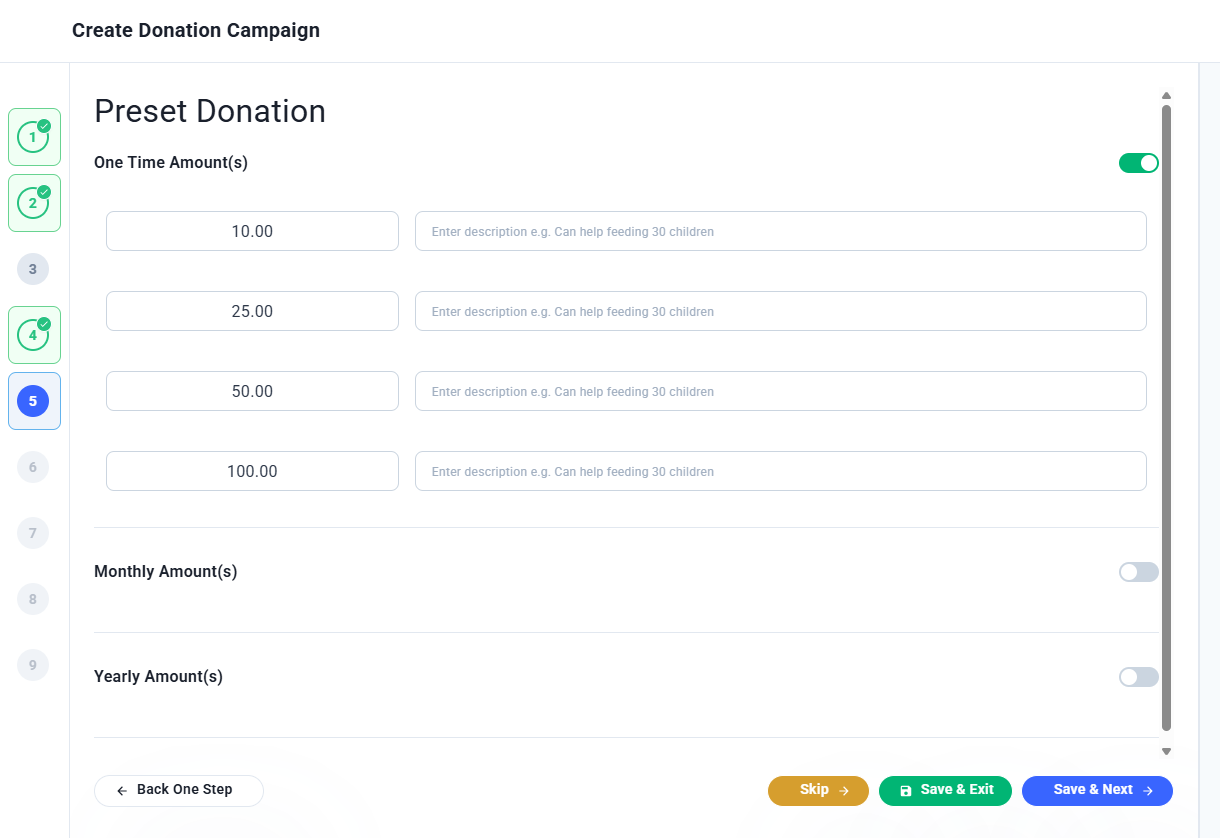Image resolution: width=1220 pixels, height=838 pixels.
Task: Click the Preset Donation heading
Action: point(210,111)
